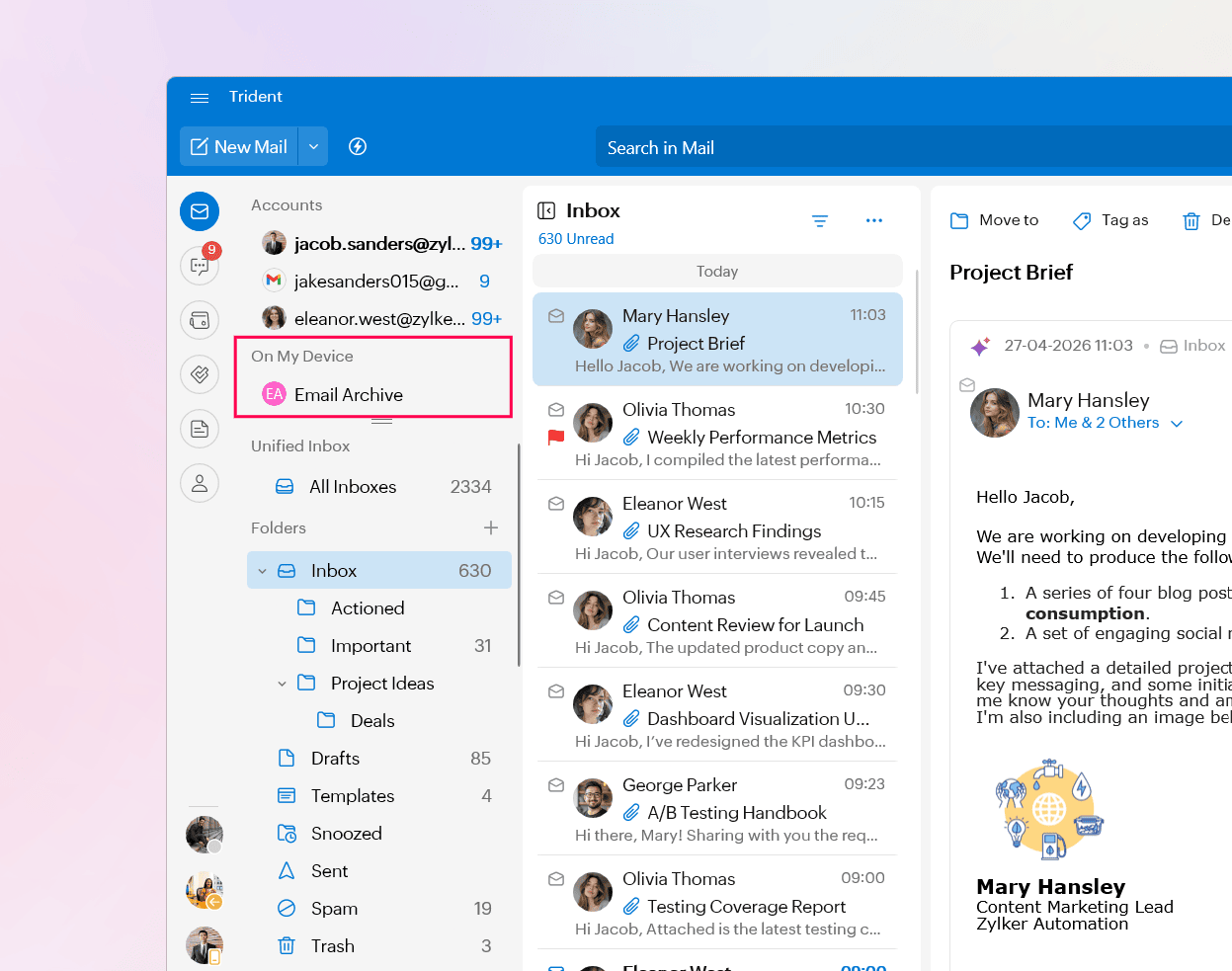Open the Deals subfolder
Image resolution: width=1232 pixels, height=971 pixels.
point(372,721)
